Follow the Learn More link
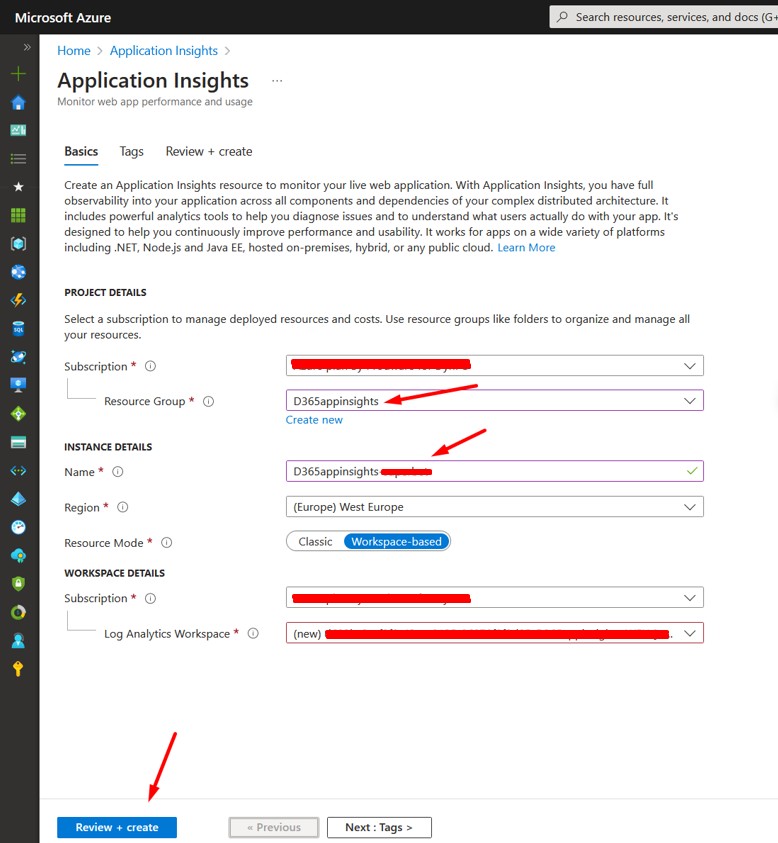 point(526,247)
